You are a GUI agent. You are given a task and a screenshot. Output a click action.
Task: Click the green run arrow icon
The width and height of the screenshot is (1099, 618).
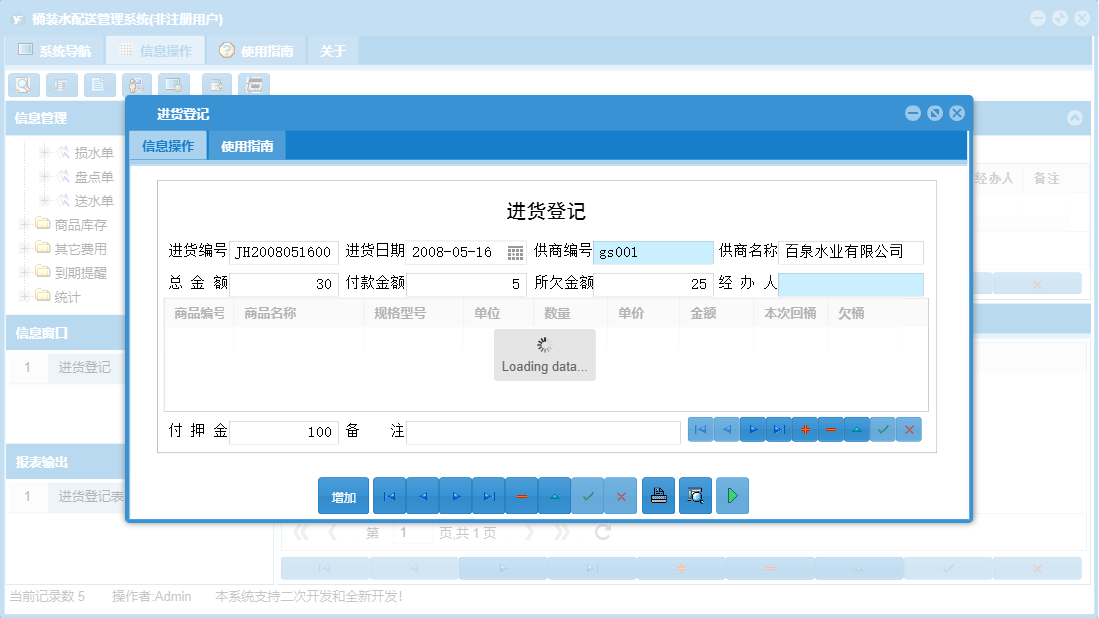pyautogui.click(x=731, y=495)
